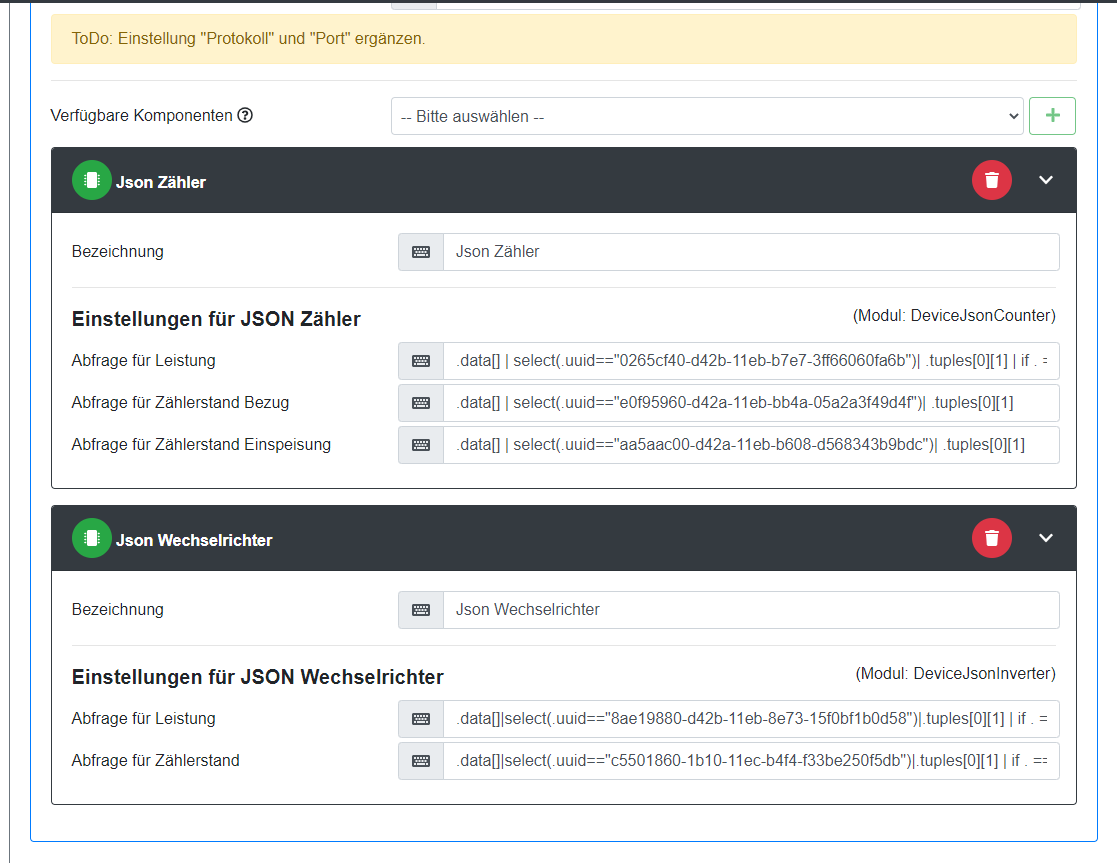The image size is (1117, 863).
Task: Focus Wechselrichter Abfrage für Zählerstand field
Action: point(750,761)
